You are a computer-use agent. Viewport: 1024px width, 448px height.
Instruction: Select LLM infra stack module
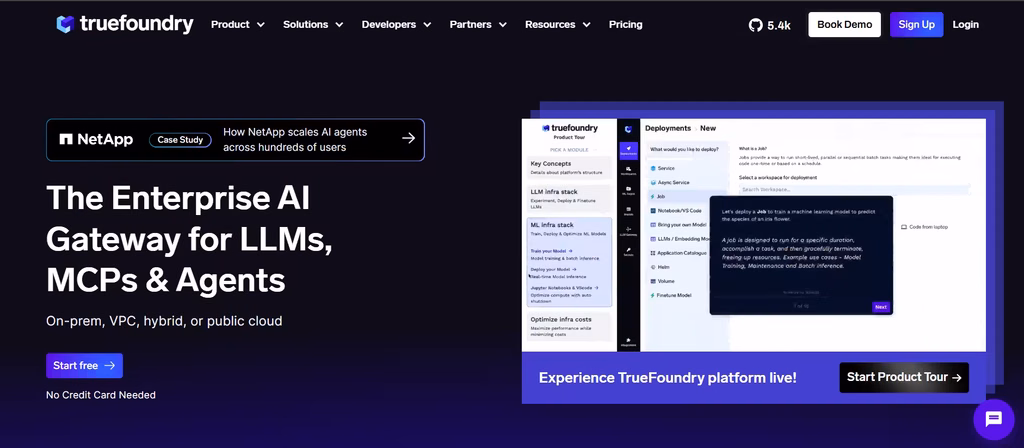click(x=569, y=199)
